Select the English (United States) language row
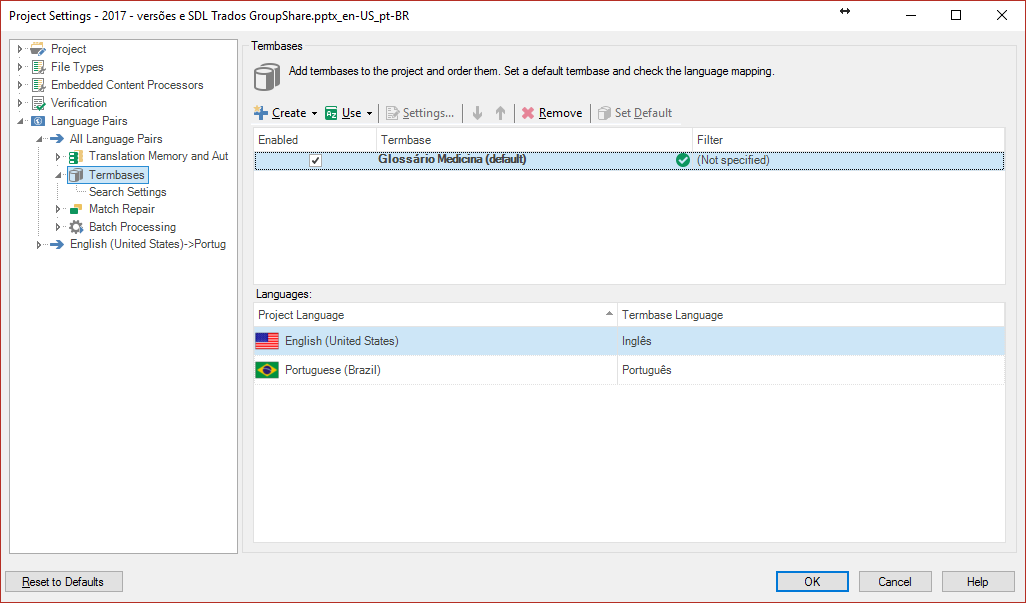This screenshot has height=603, width=1026. click(629, 341)
